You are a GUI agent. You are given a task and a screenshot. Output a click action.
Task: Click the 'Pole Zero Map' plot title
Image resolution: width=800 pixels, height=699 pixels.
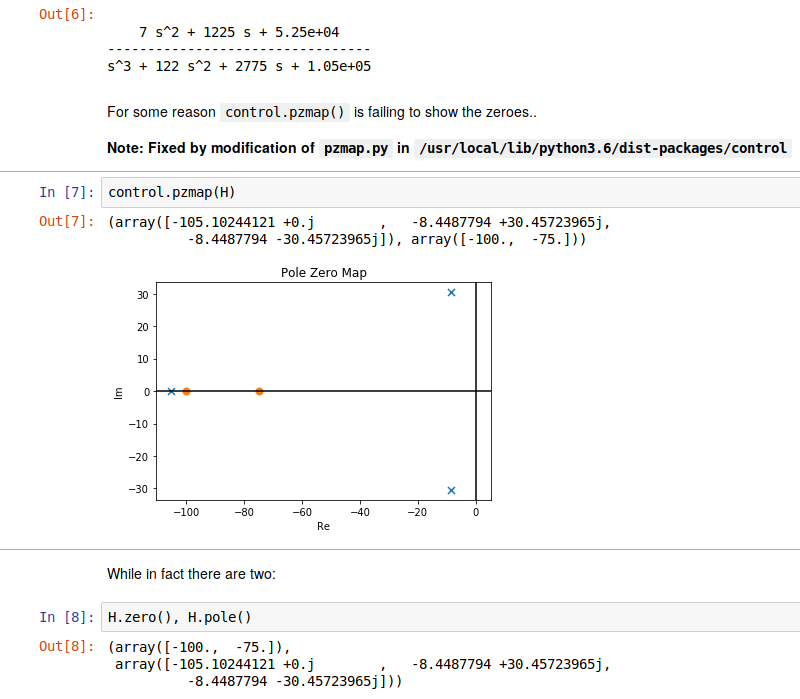pyautogui.click(x=324, y=272)
